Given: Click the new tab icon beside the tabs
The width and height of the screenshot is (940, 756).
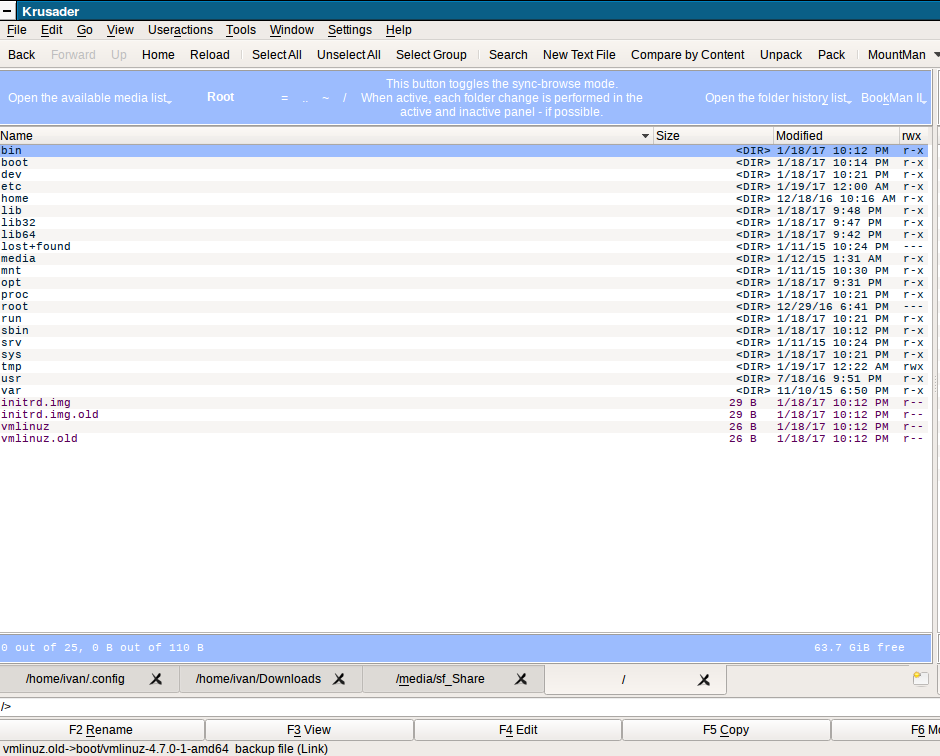Looking at the screenshot, I should [920, 679].
